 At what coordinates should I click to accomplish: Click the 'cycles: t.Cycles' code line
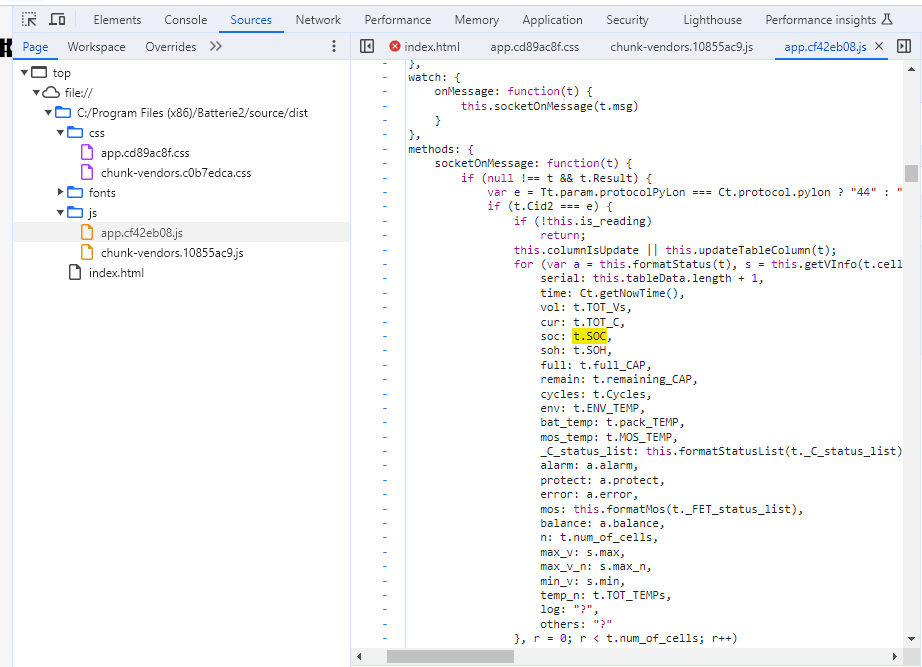pos(596,394)
